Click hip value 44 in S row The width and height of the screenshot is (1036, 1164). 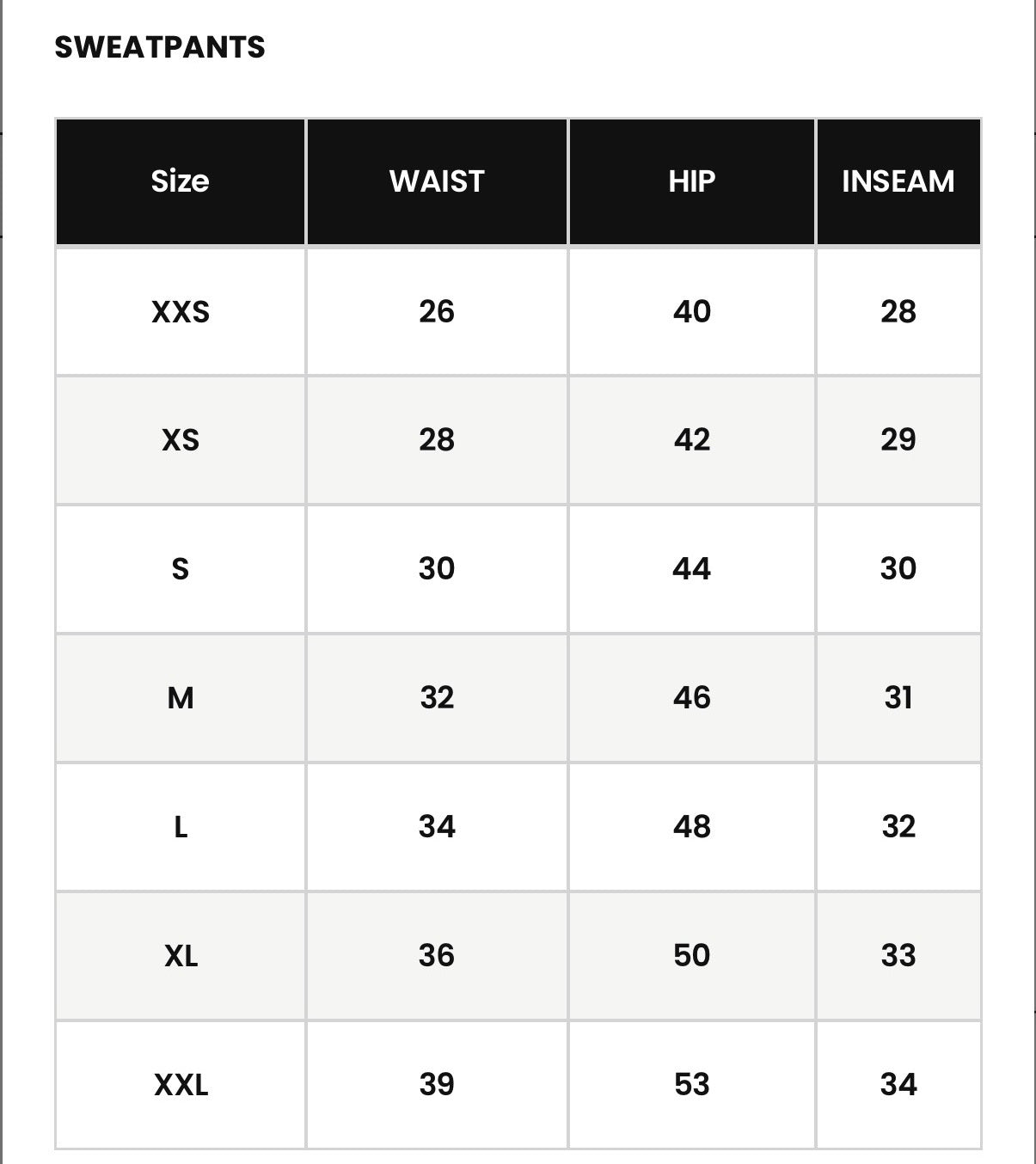(x=692, y=569)
